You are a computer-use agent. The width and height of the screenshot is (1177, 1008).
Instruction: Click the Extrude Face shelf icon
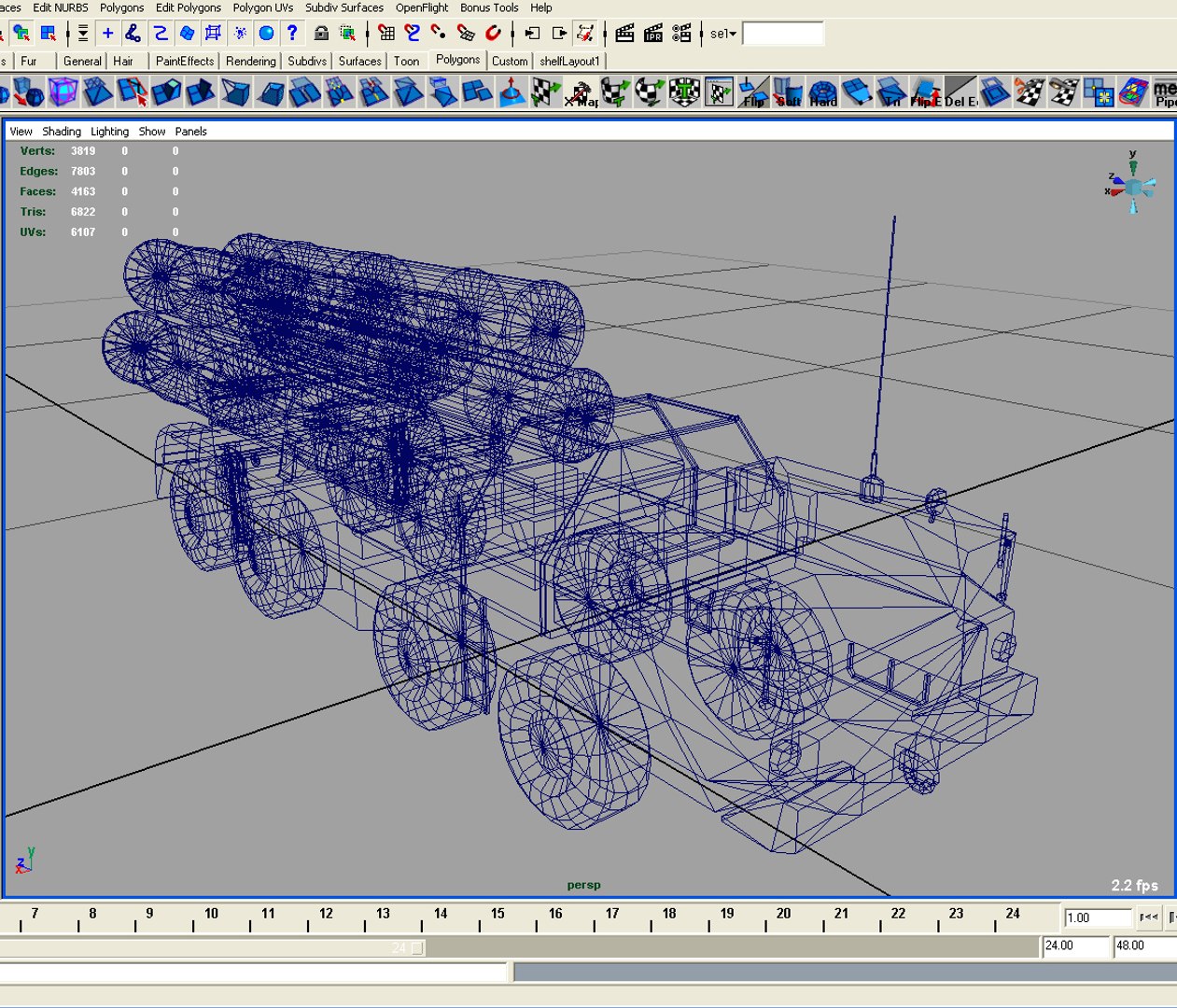tap(167, 92)
